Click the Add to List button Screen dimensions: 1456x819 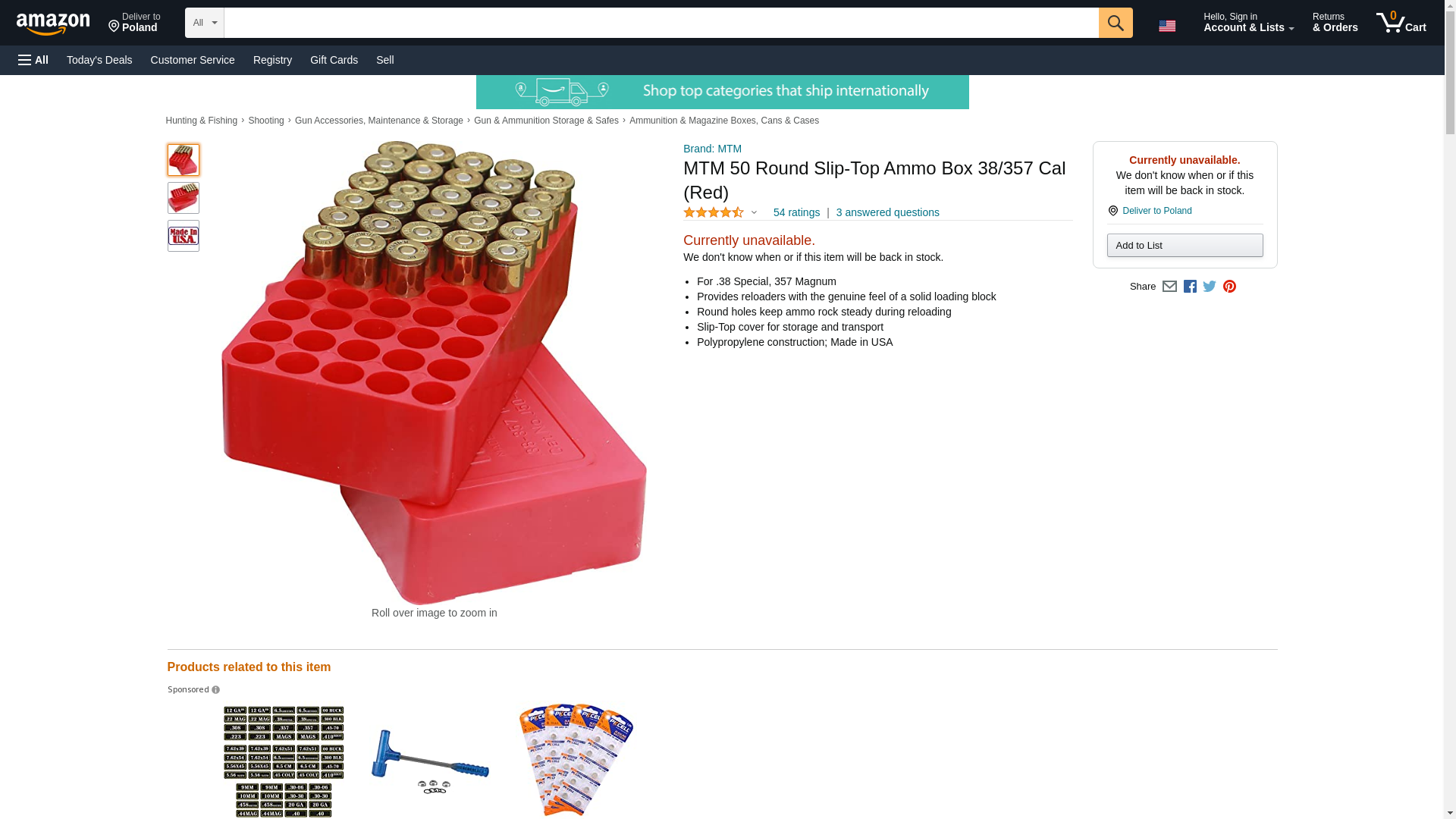click(x=1185, y=246)
